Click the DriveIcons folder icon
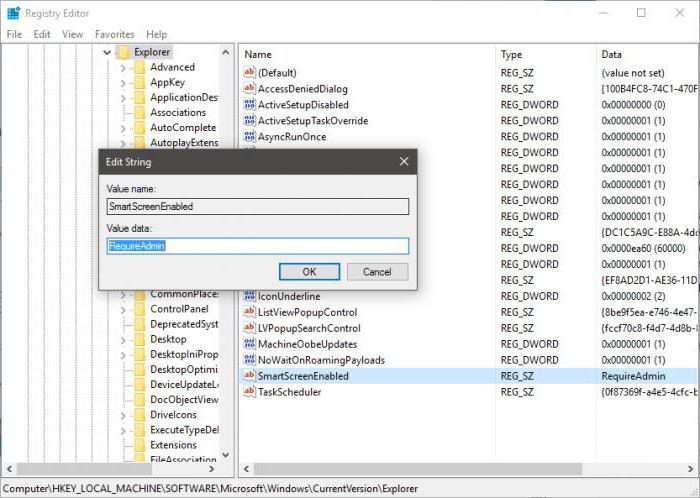 click(140, 415)
